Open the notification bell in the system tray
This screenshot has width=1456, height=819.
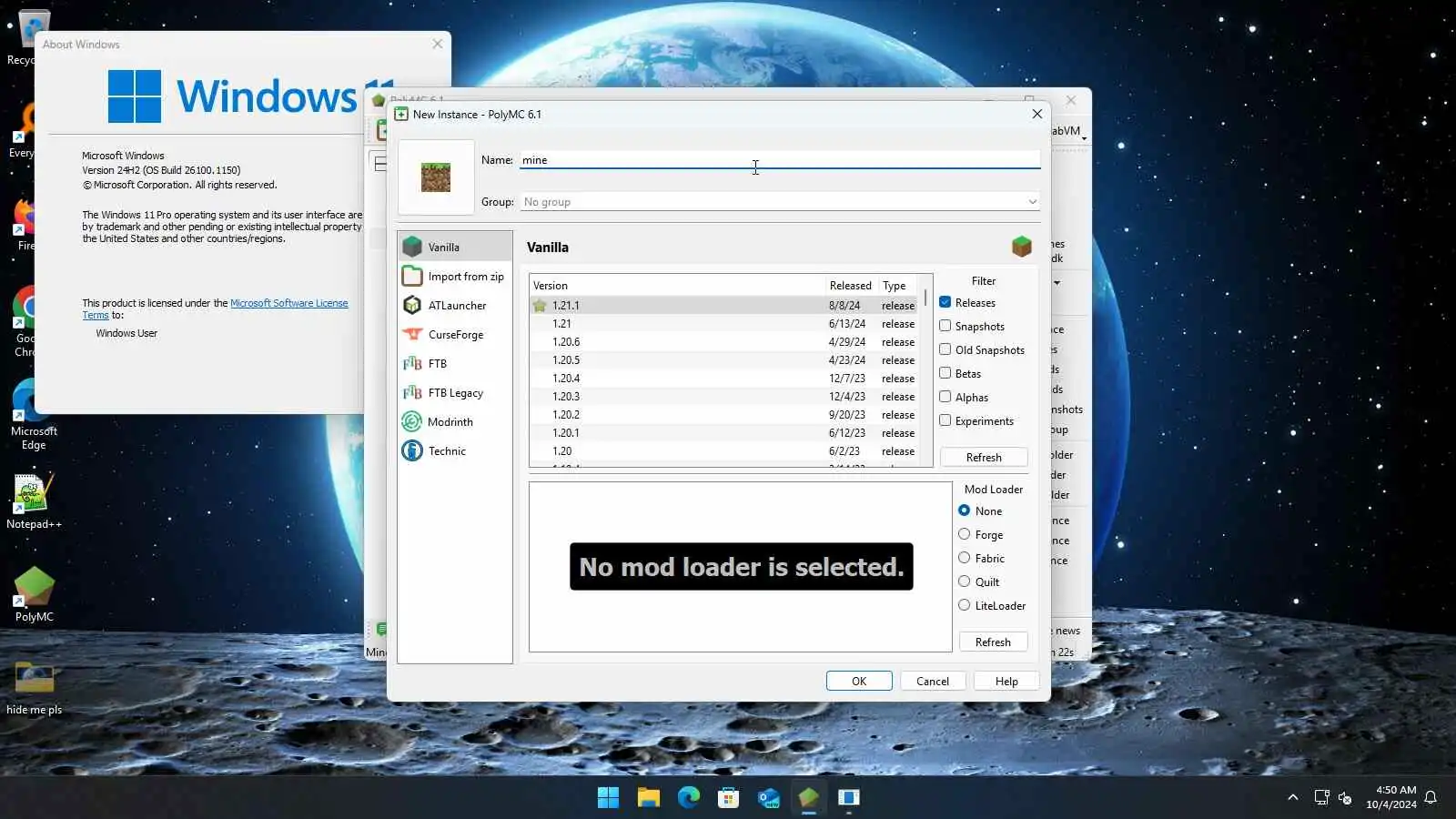(1431, 797)
